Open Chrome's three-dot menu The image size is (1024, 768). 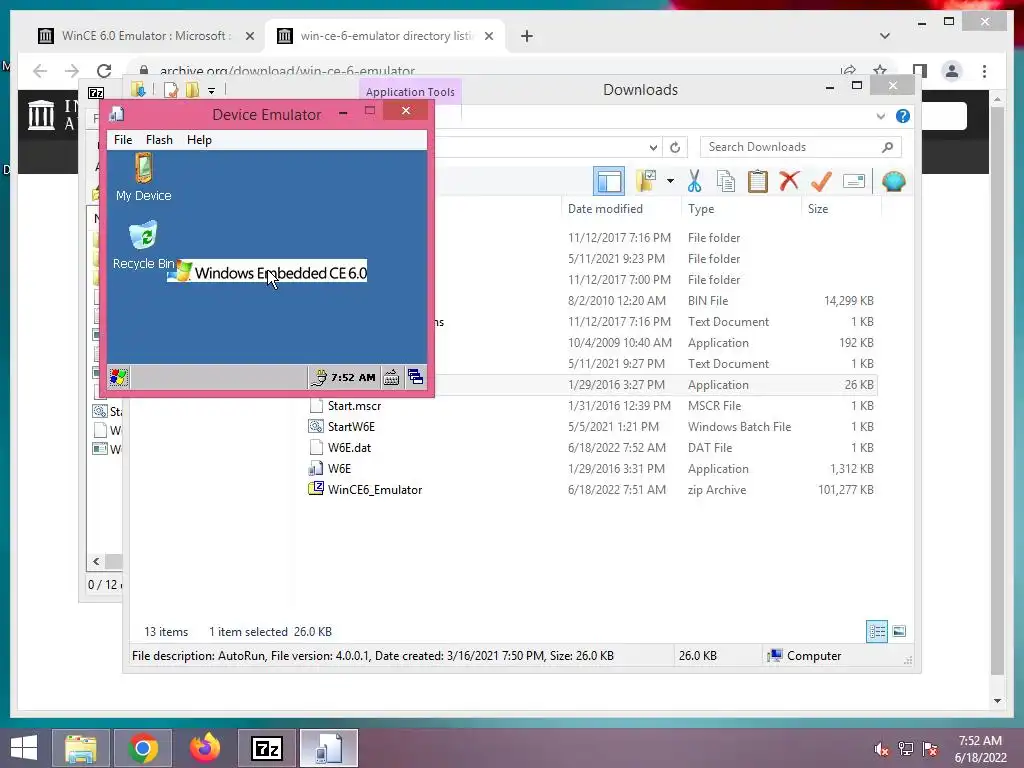pos(984,71)
